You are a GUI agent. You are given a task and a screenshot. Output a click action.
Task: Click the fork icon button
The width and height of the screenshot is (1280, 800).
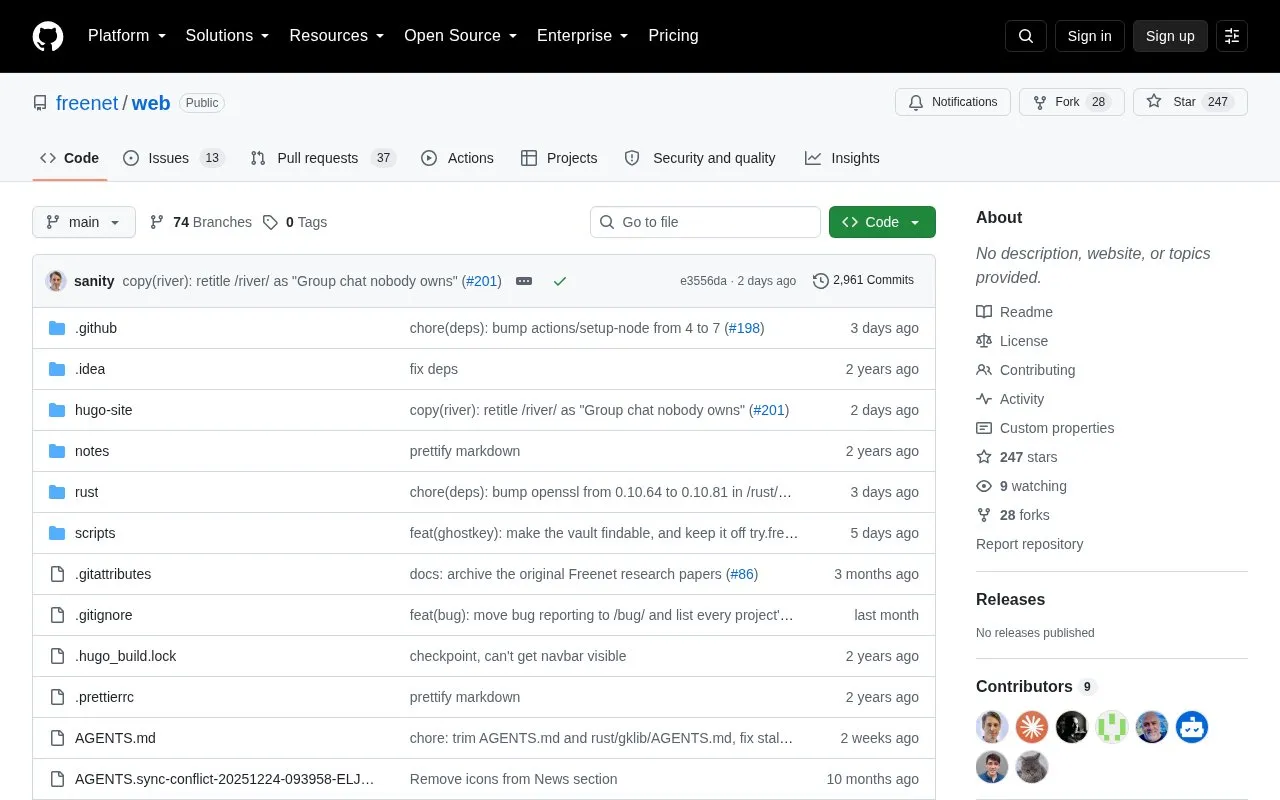1040,102
